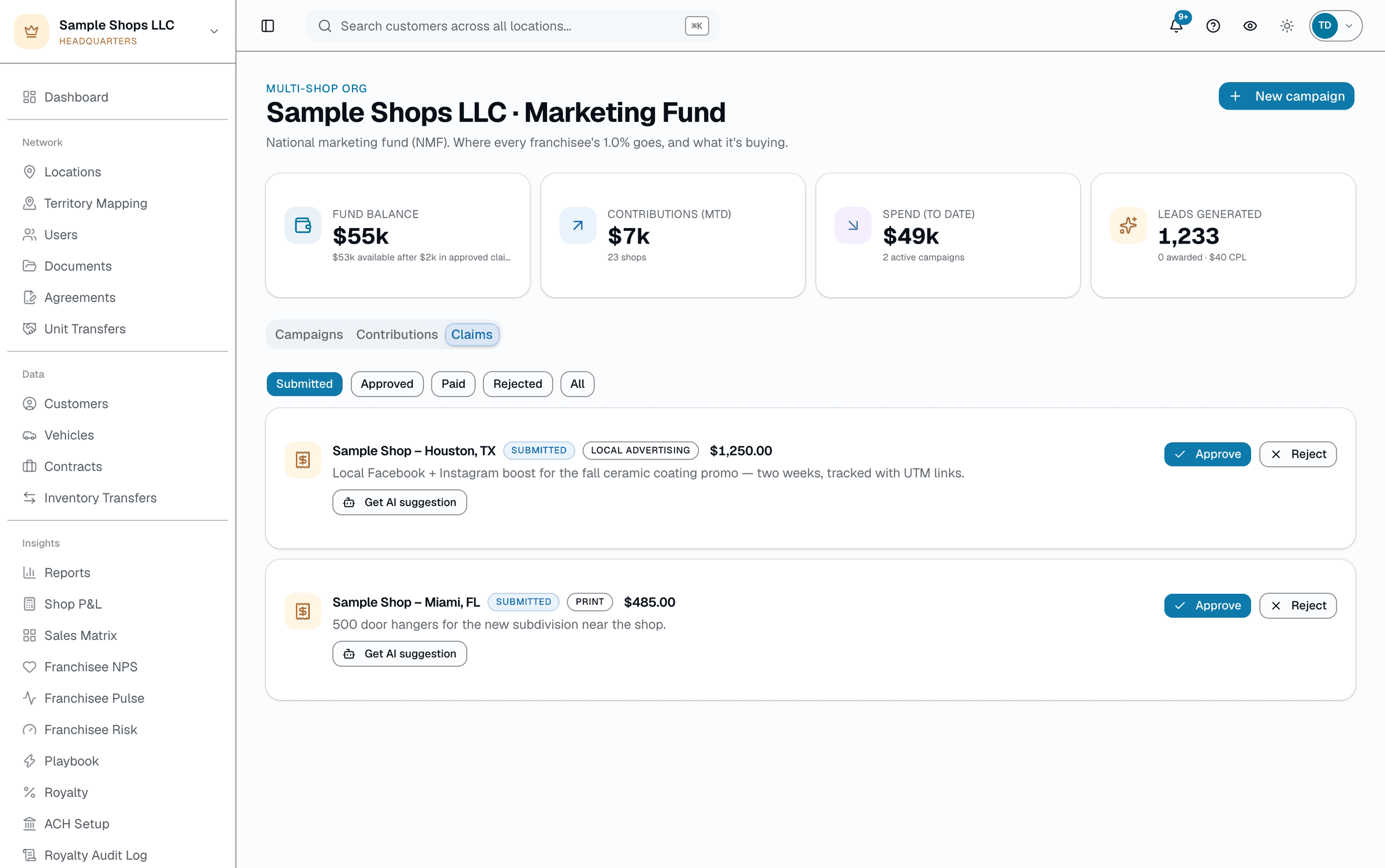Switch theme with the sun icon
Screen dimensions: 1385x868
[x=1287, y=26]
